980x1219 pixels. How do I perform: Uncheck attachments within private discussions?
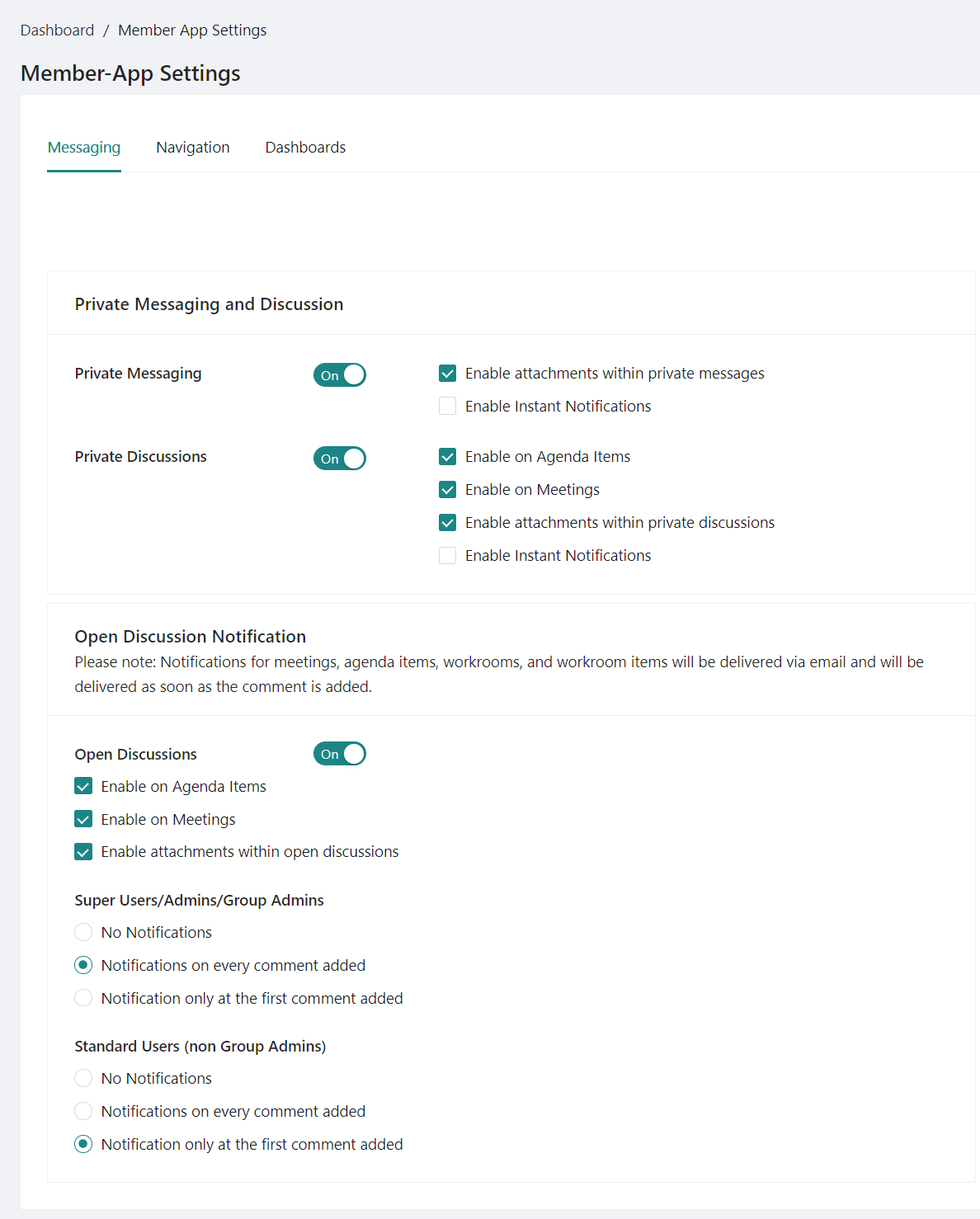pos(447,522)
